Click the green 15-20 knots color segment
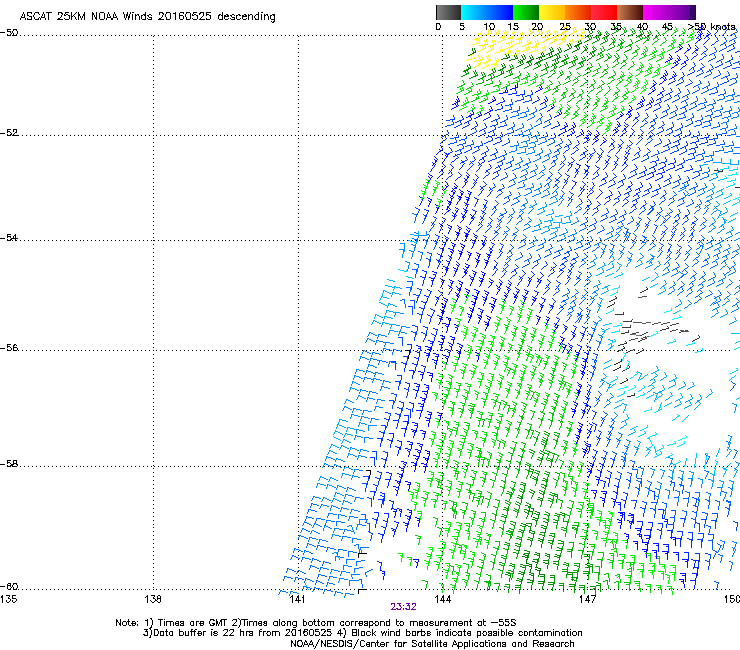740x650 pixels. pos(526,12)
